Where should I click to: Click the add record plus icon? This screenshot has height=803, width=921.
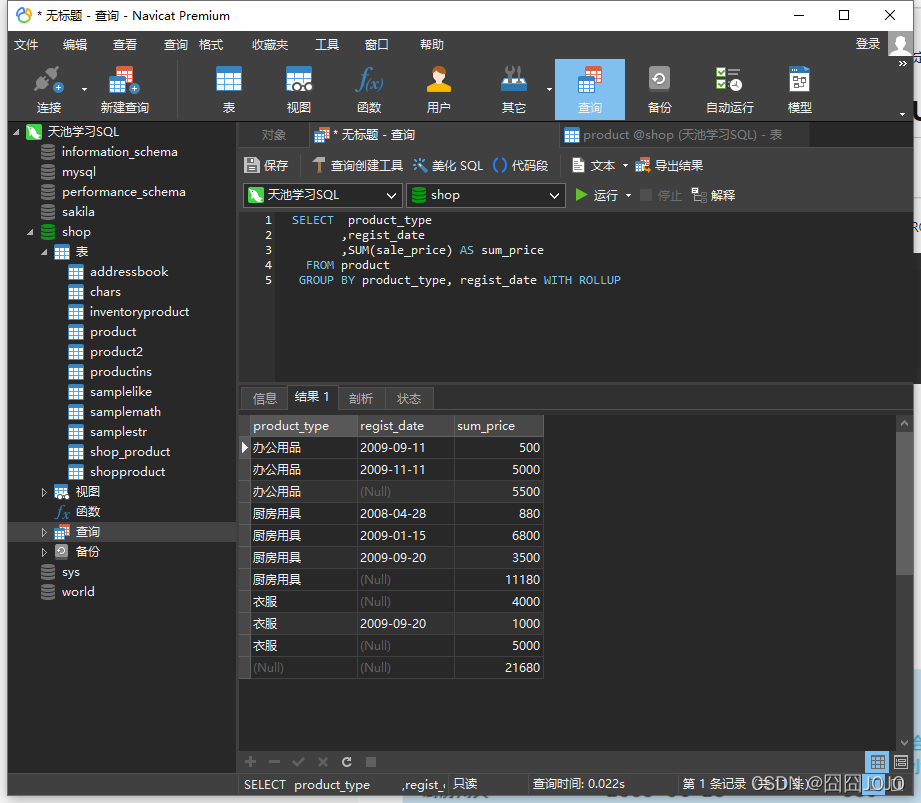251,762
